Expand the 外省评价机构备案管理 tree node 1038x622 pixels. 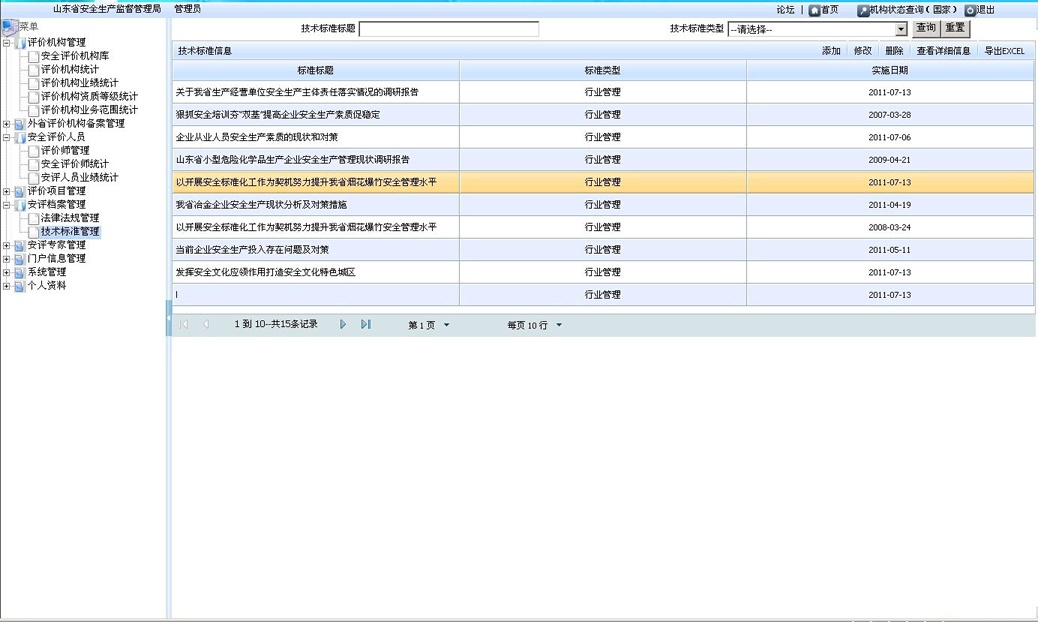(x=7, y=124)
